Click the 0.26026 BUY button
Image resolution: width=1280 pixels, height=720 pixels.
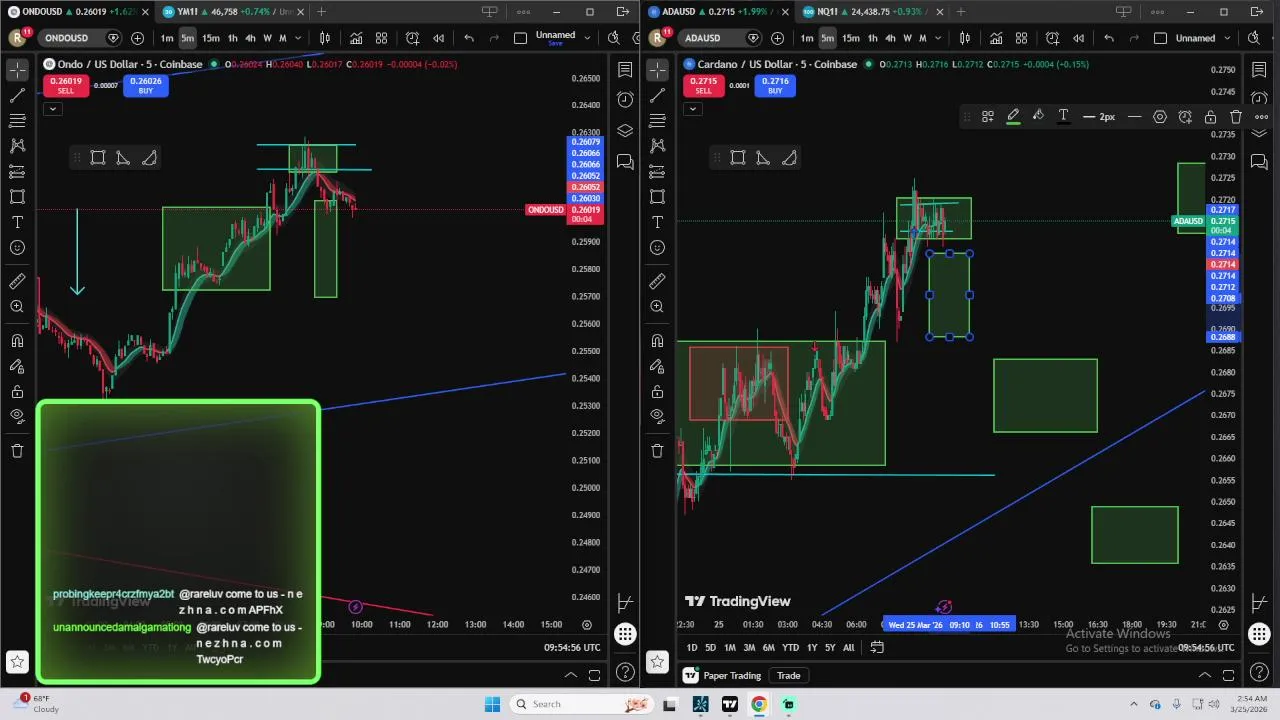pos(146,86)
